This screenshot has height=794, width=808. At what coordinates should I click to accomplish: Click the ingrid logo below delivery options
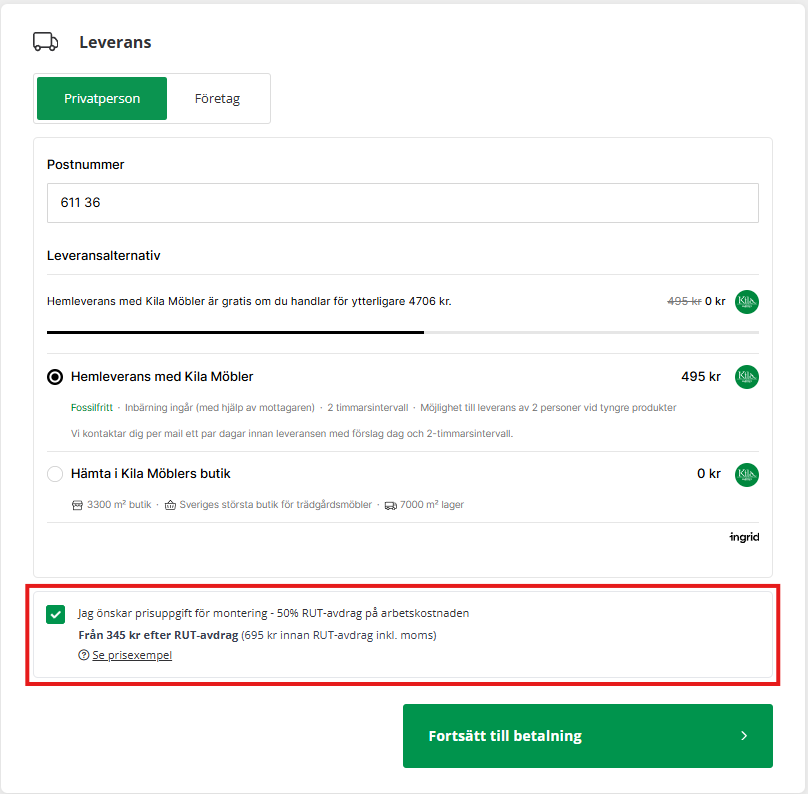pos(744,537)
